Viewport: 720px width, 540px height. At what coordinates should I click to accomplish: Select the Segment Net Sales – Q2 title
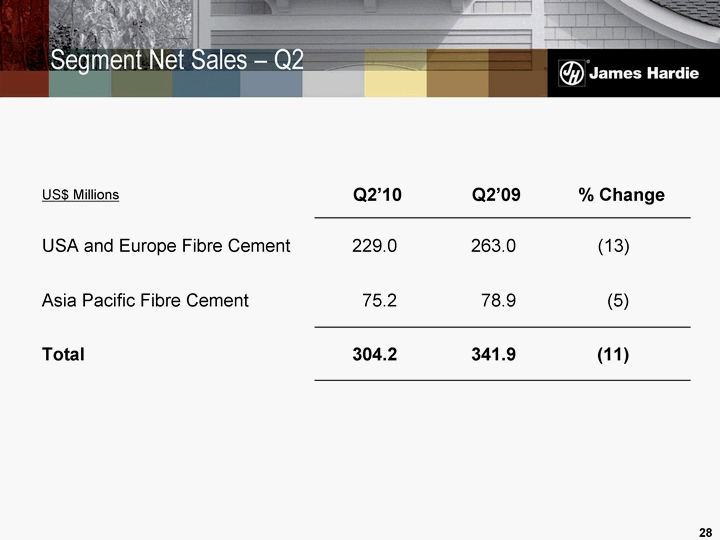pyautogui.click(x=177, y=60)
